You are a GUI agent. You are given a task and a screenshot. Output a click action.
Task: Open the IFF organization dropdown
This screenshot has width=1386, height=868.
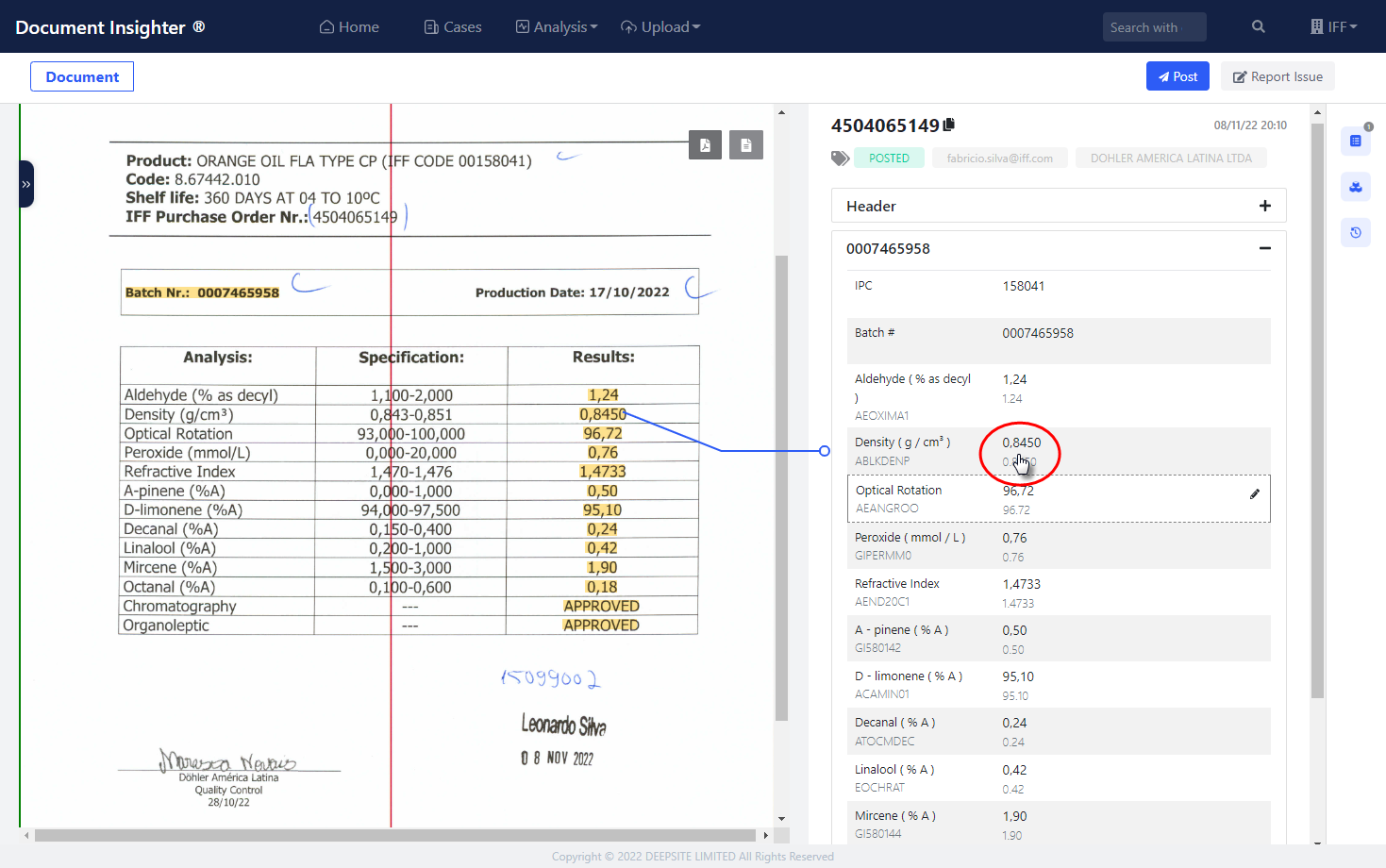[x=1333, y=27]
